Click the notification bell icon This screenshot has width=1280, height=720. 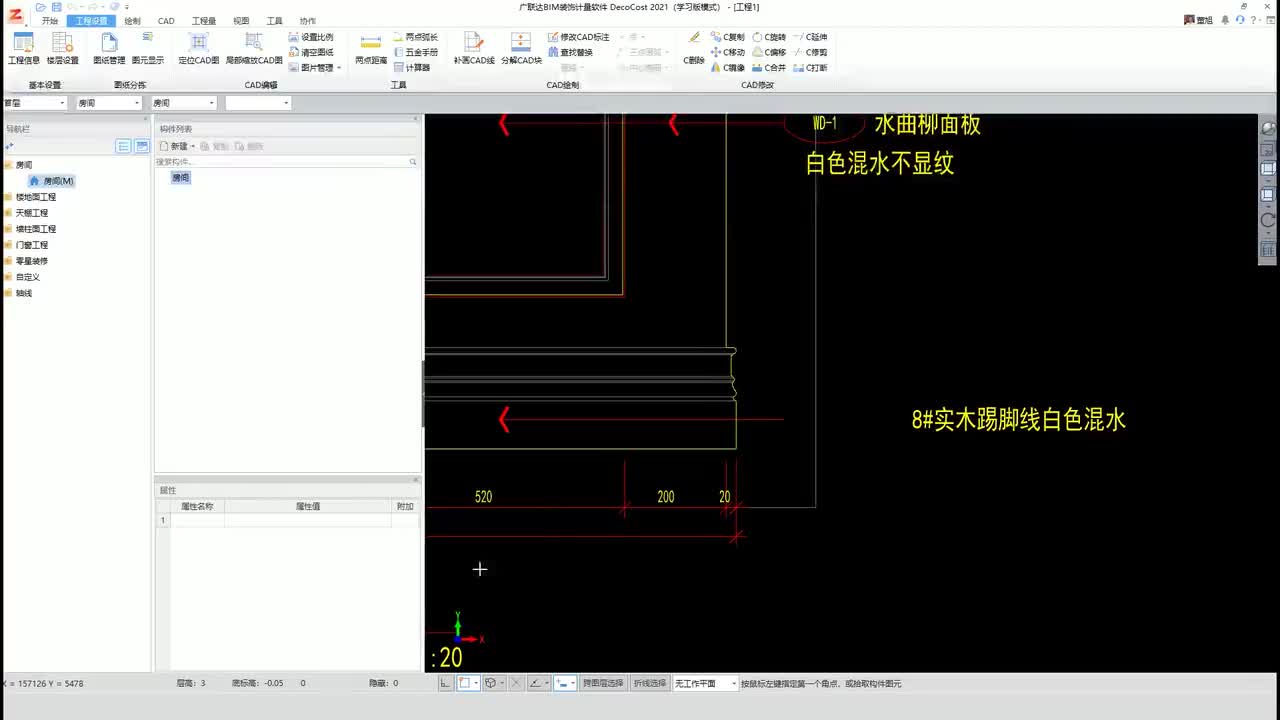1227,20
